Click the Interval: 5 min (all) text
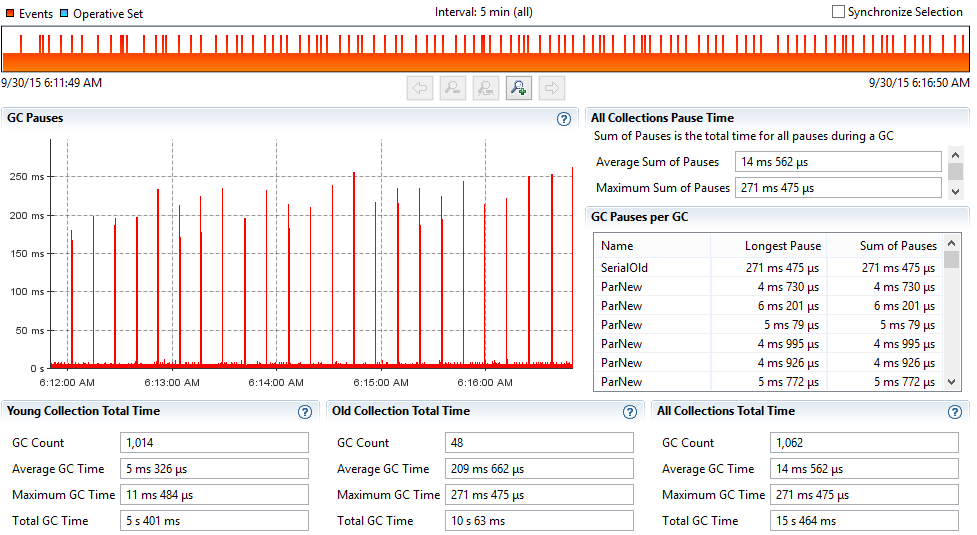The width and height of the screenshot is (977, 535). point(484,12)
